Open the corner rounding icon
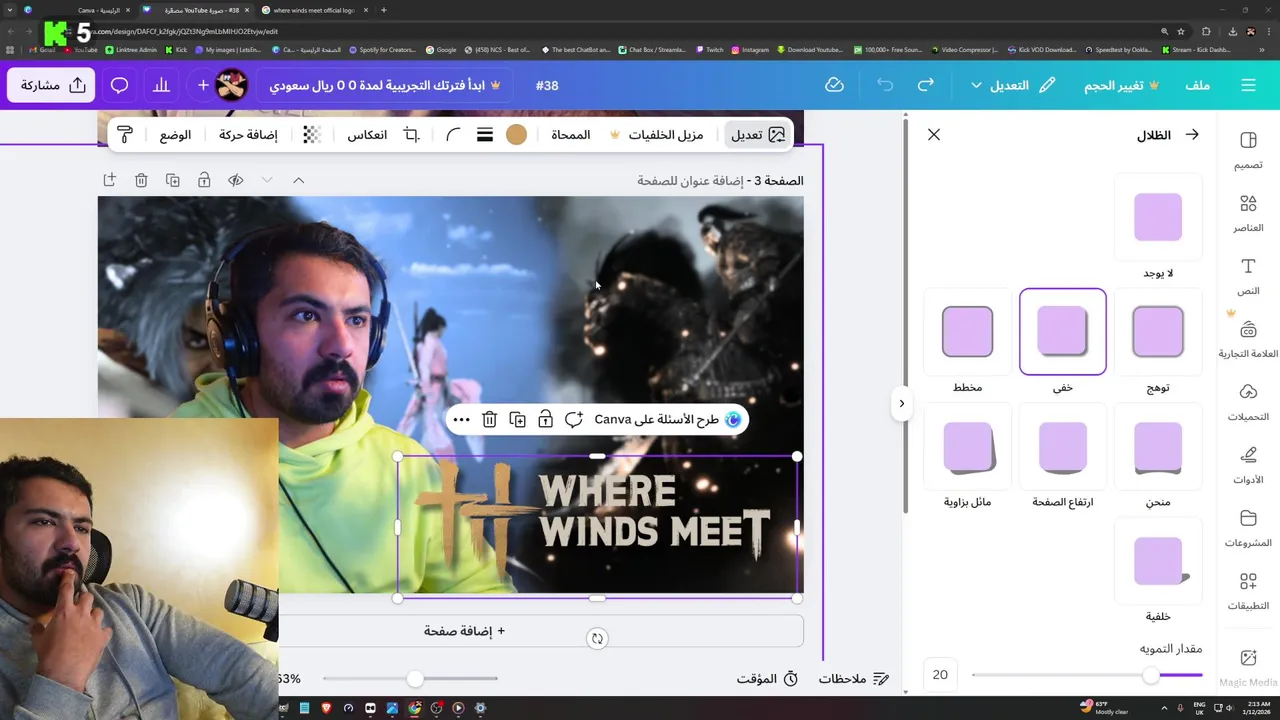This screenshot has width=1280, height=720. tap(453, 135)
